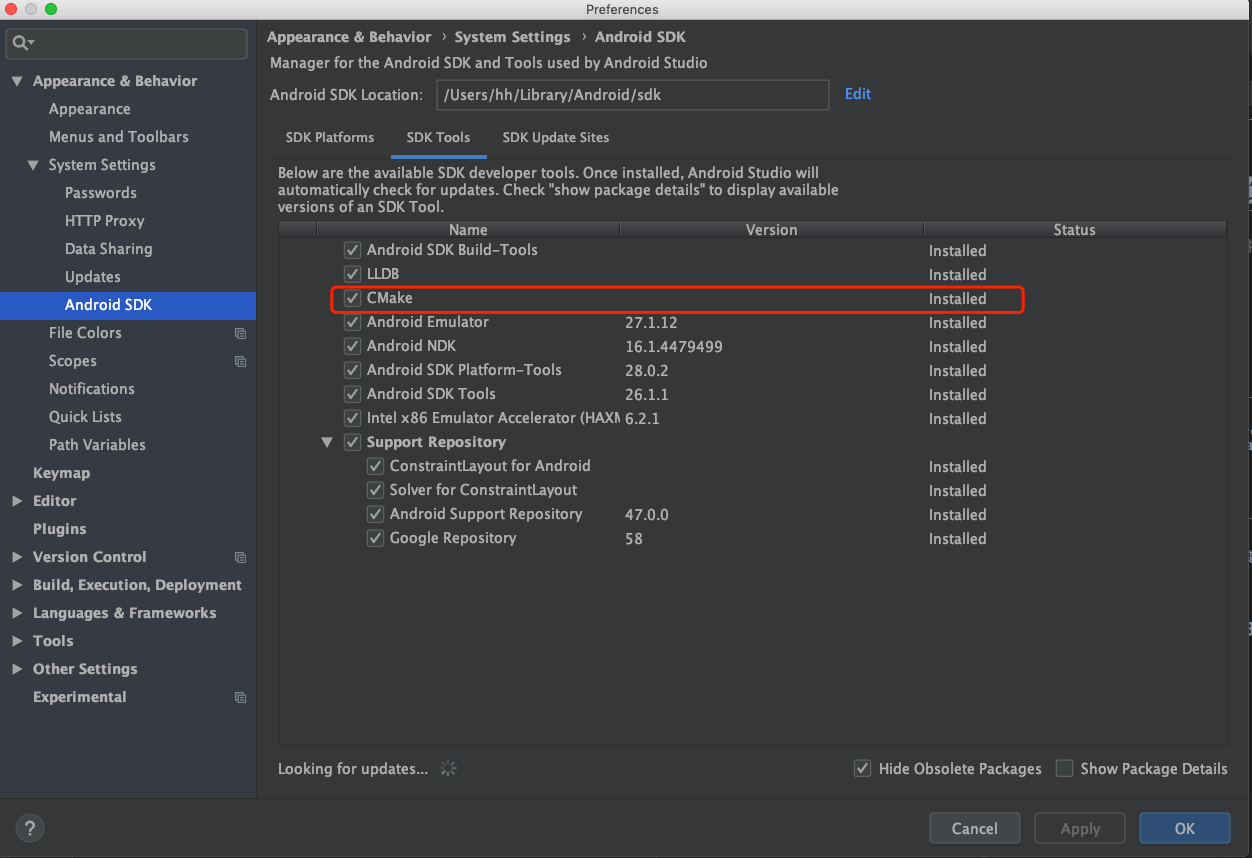Click the Cancel button
Screen dimensions: 1252x858
coord(975,828)
